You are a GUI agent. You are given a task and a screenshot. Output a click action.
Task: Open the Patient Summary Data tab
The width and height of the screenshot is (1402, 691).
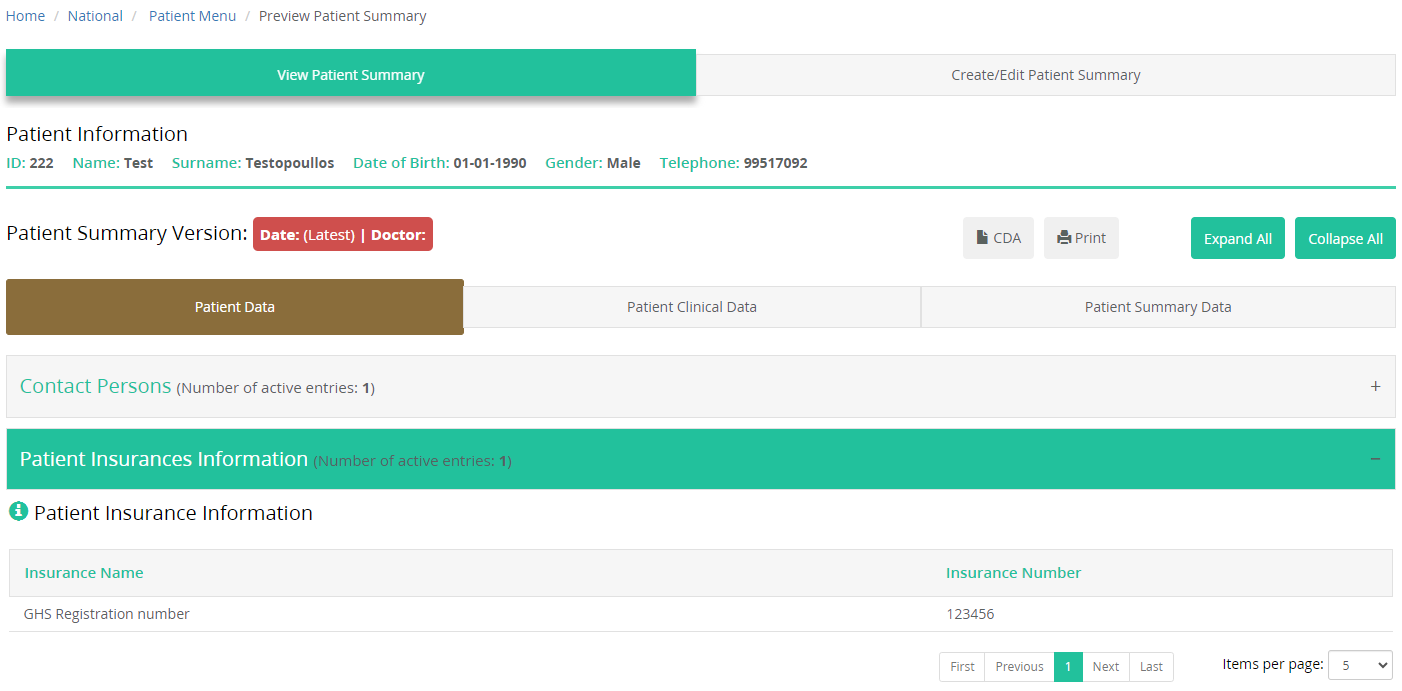(1157, 307)
